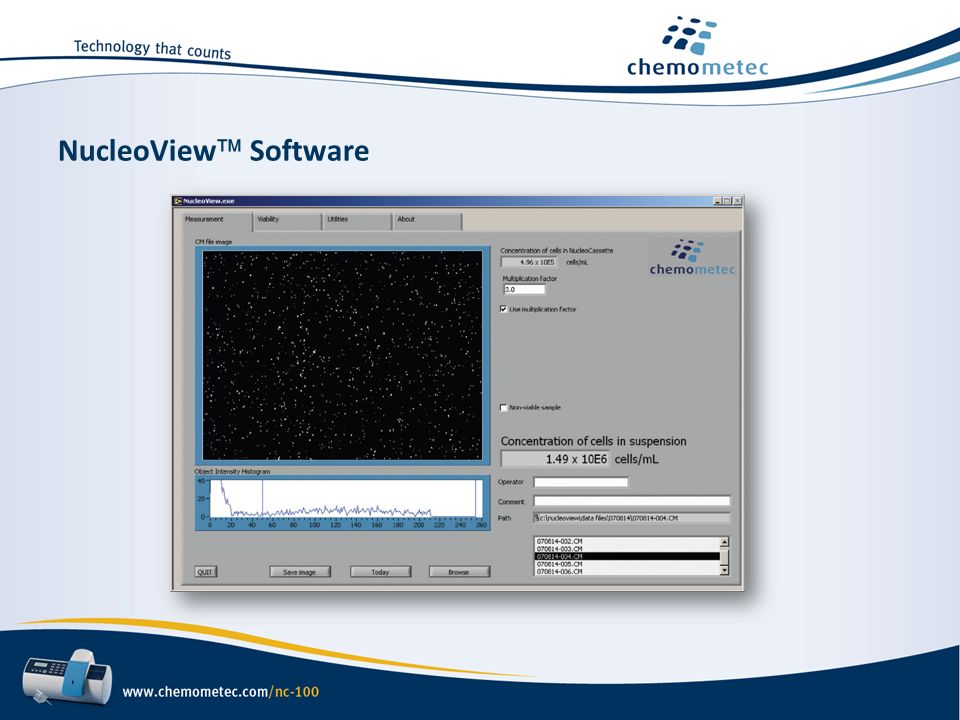The image size is (960, 720).
Task: Close the NucleoView window
Action: (x=737, y=201)
